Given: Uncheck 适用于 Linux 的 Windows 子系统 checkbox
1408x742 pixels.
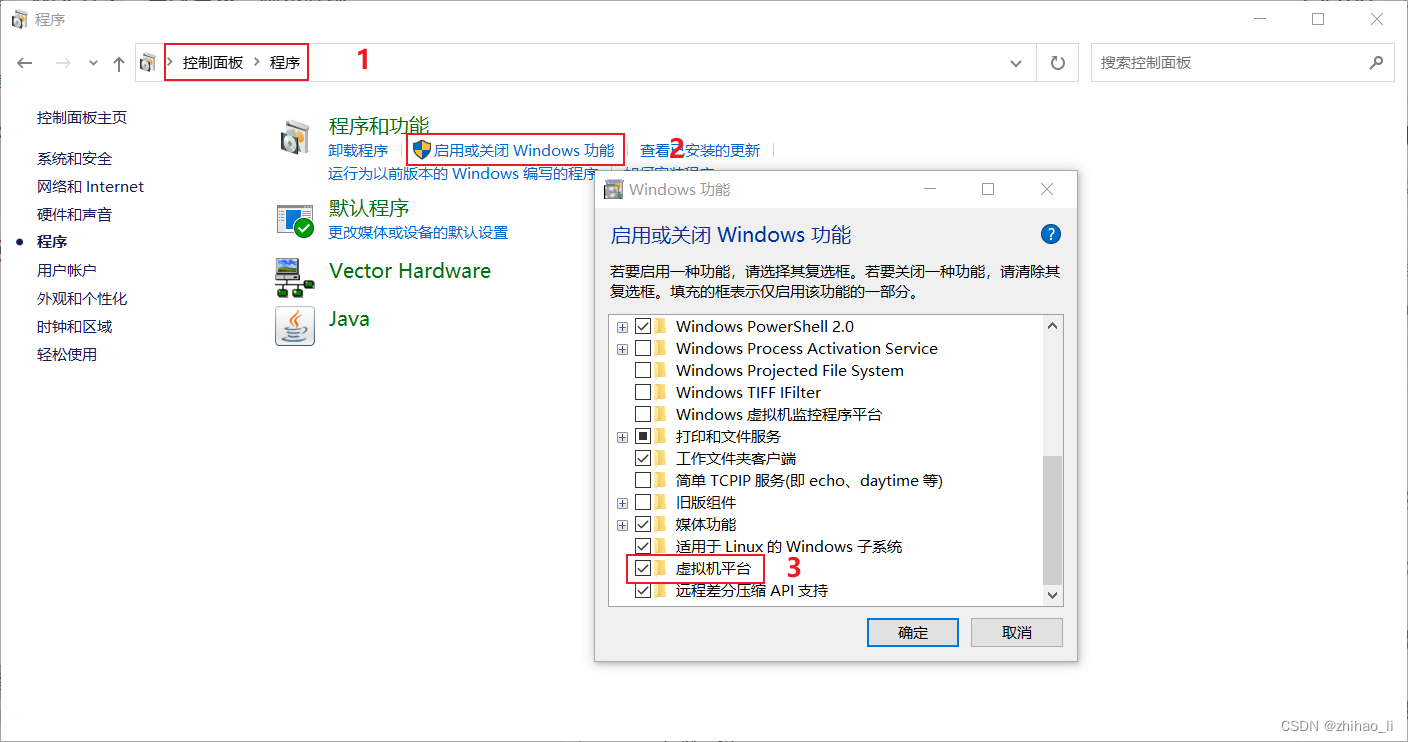Looking at the screenshot, I should click(x=643, y=546).
